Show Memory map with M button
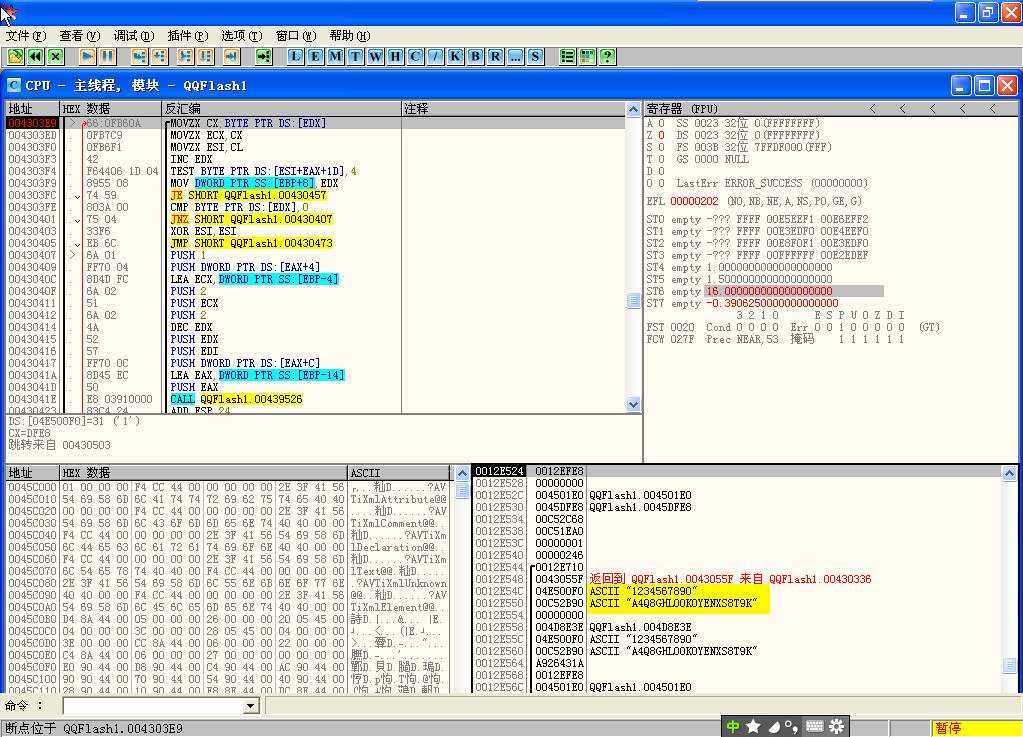This screenshot has width=1023, height=737. tap(335, 56)
